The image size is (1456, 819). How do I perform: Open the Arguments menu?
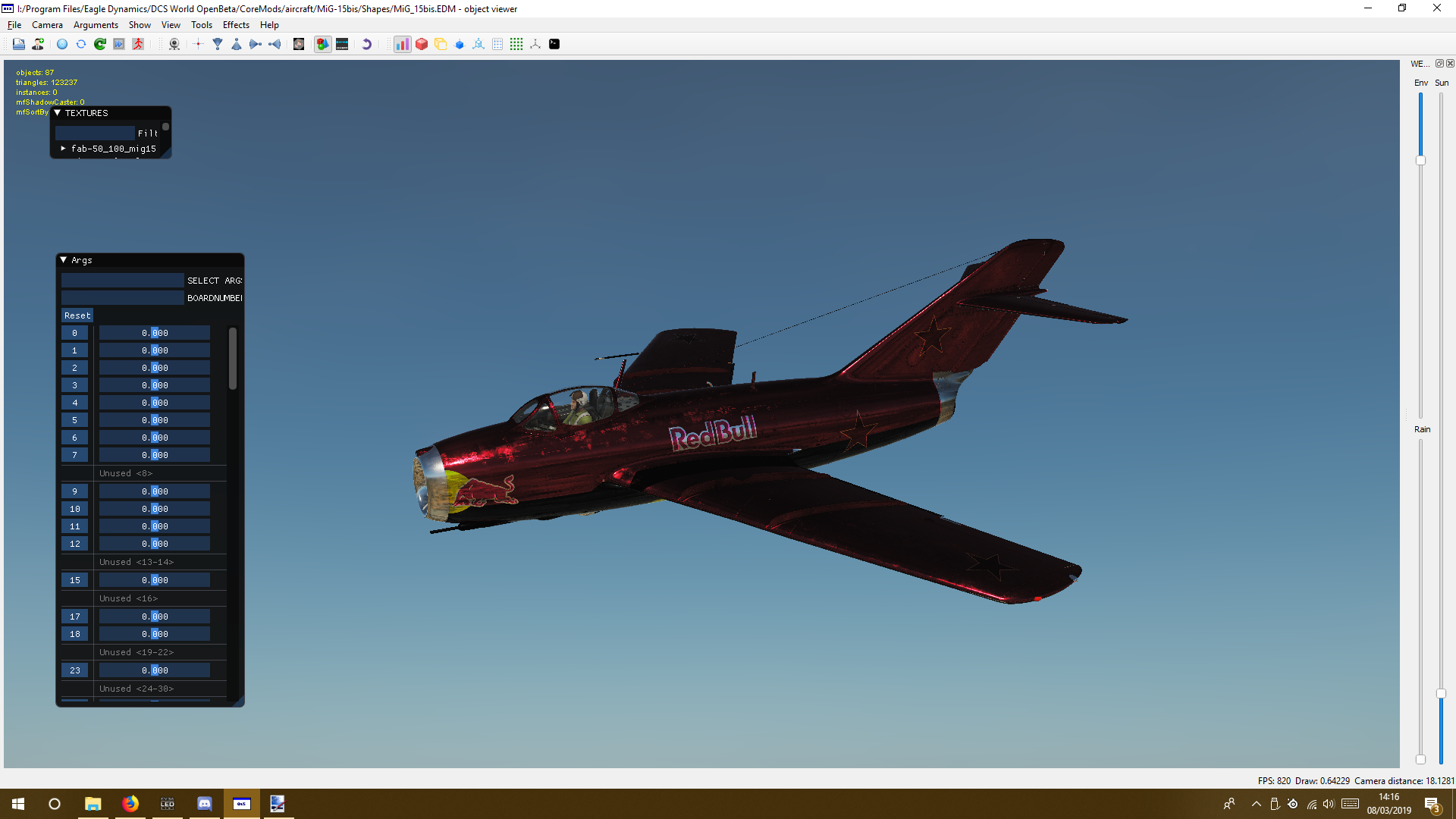click(x=96, y=25)
